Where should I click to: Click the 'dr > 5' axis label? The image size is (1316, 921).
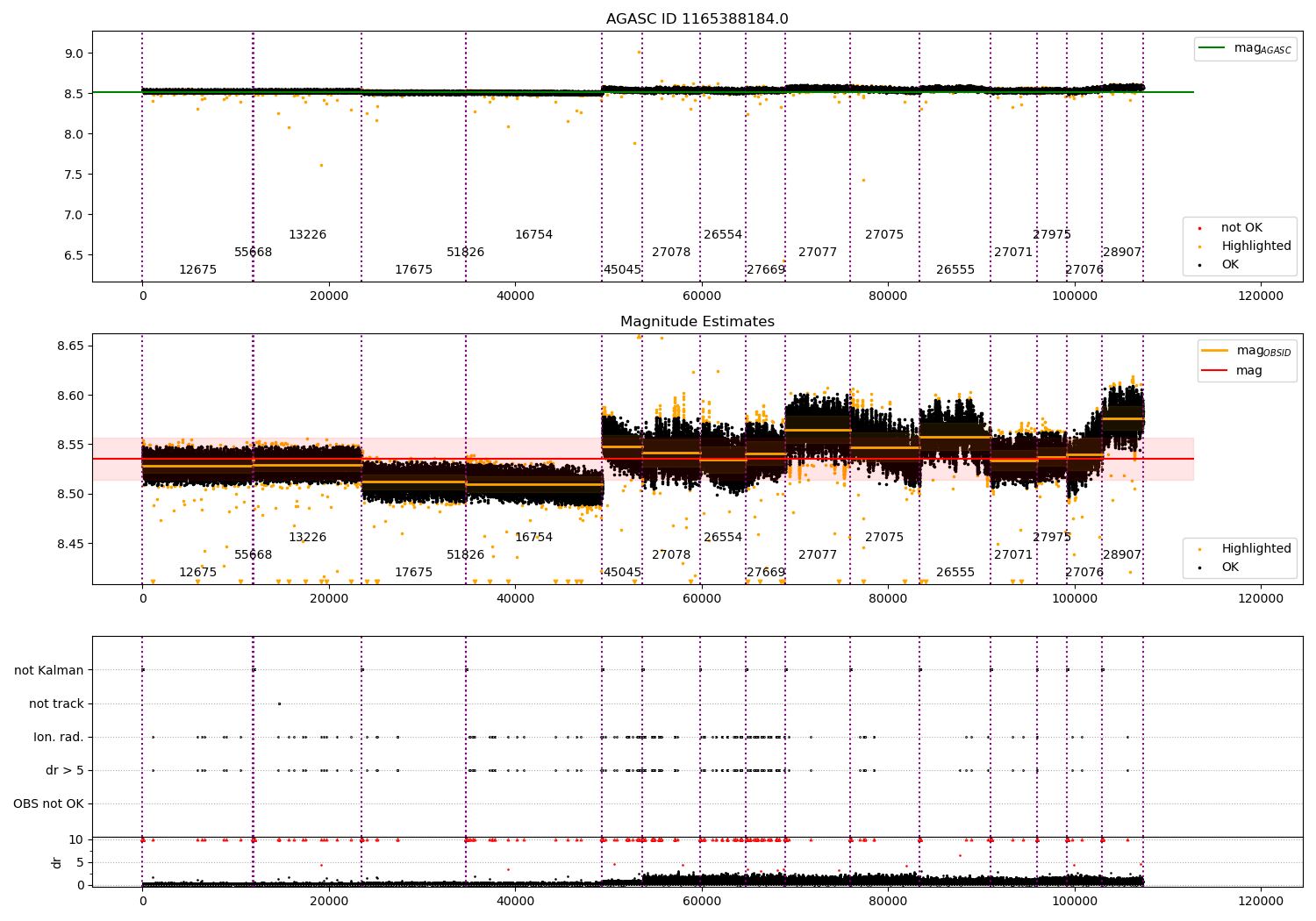tap(65, 770)
